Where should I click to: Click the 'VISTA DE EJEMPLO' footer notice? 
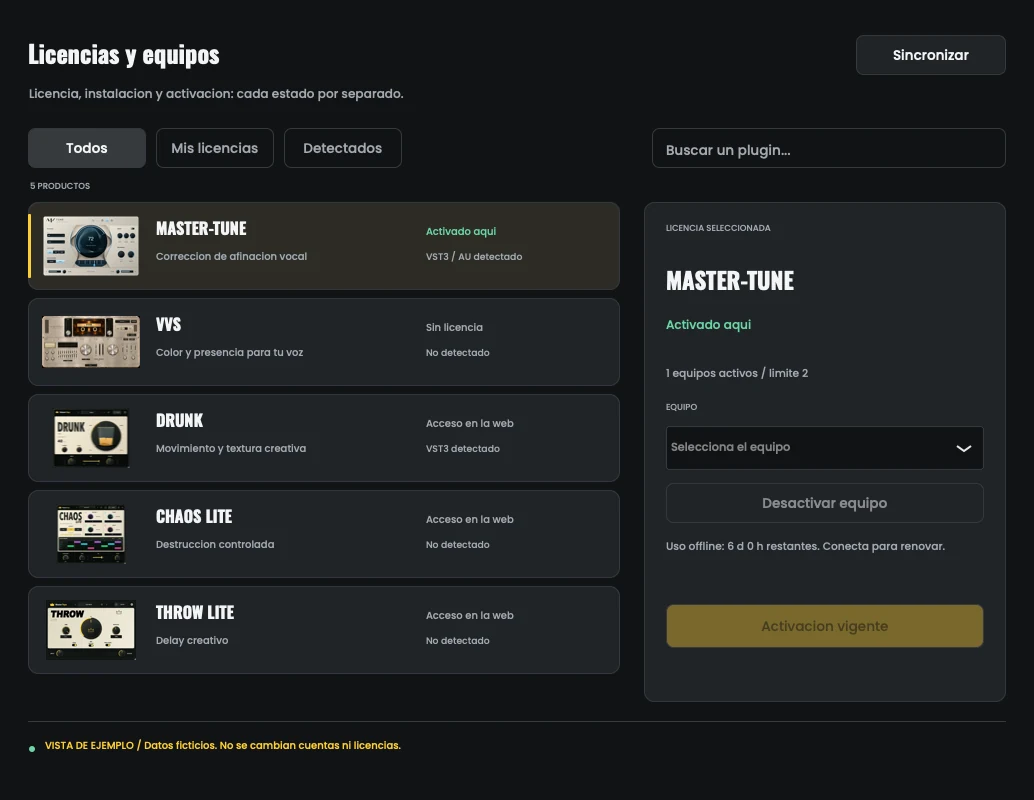(x=223, y=745)
